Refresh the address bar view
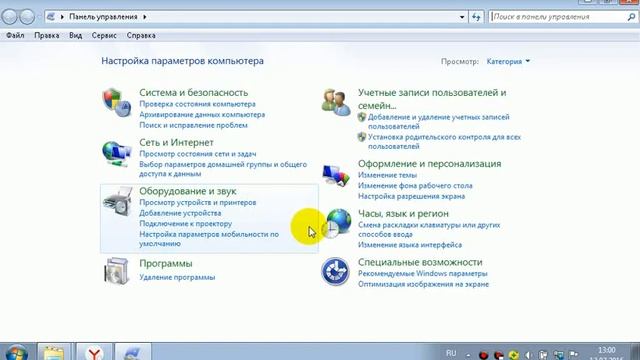The image size is (640, 360). 476,17
